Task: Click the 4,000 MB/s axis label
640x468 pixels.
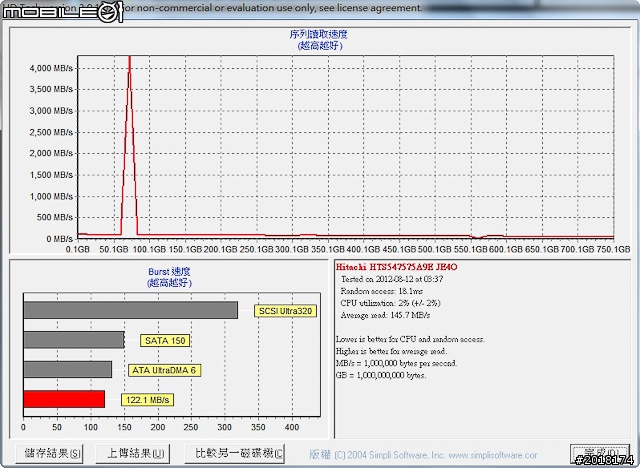Action: click(51, 68)
